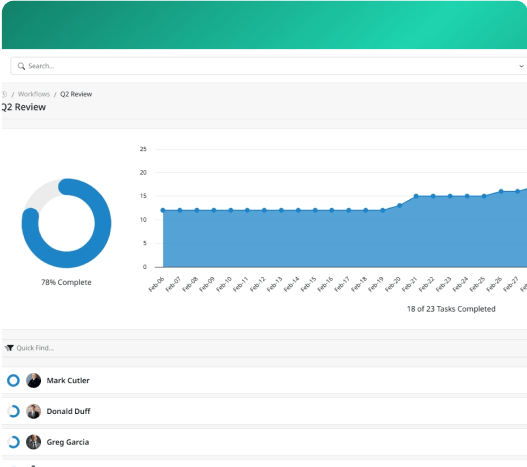Click the Feb-24 axis label
The height and width of the screenshot is (467, 527).
[x=460, y=284]
